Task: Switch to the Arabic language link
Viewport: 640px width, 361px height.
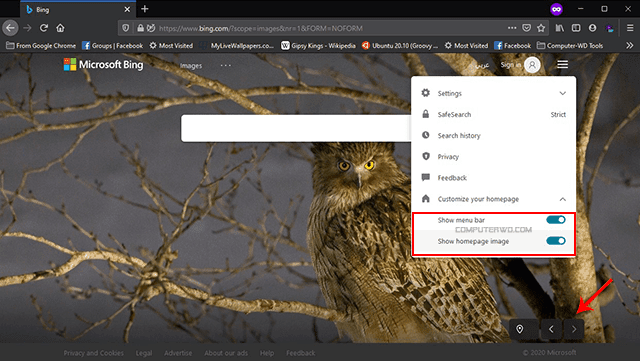Action: tap(482, 65)
